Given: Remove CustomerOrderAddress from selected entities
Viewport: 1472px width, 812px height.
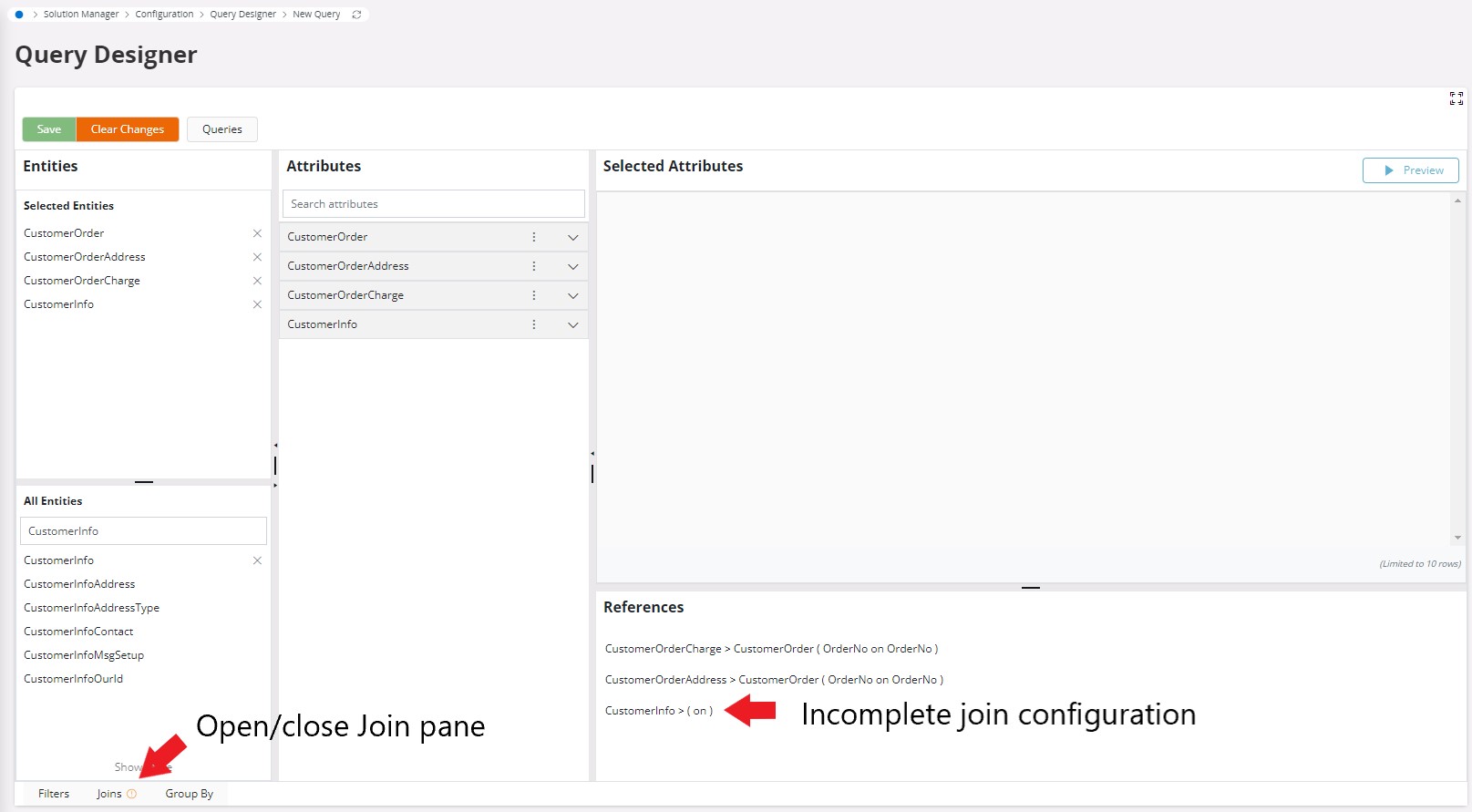Looking at the screenshot, I should [x=257, y=257].
